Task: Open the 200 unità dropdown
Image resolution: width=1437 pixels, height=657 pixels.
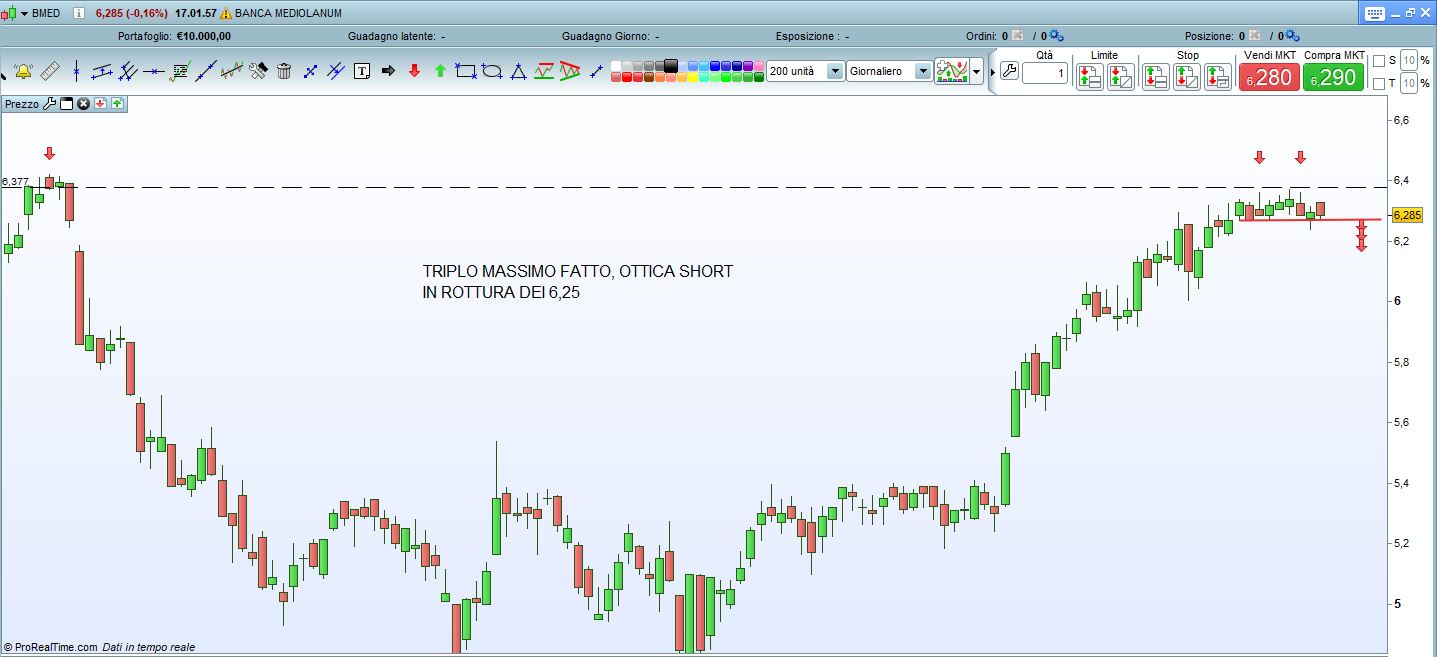Action: 834,72
